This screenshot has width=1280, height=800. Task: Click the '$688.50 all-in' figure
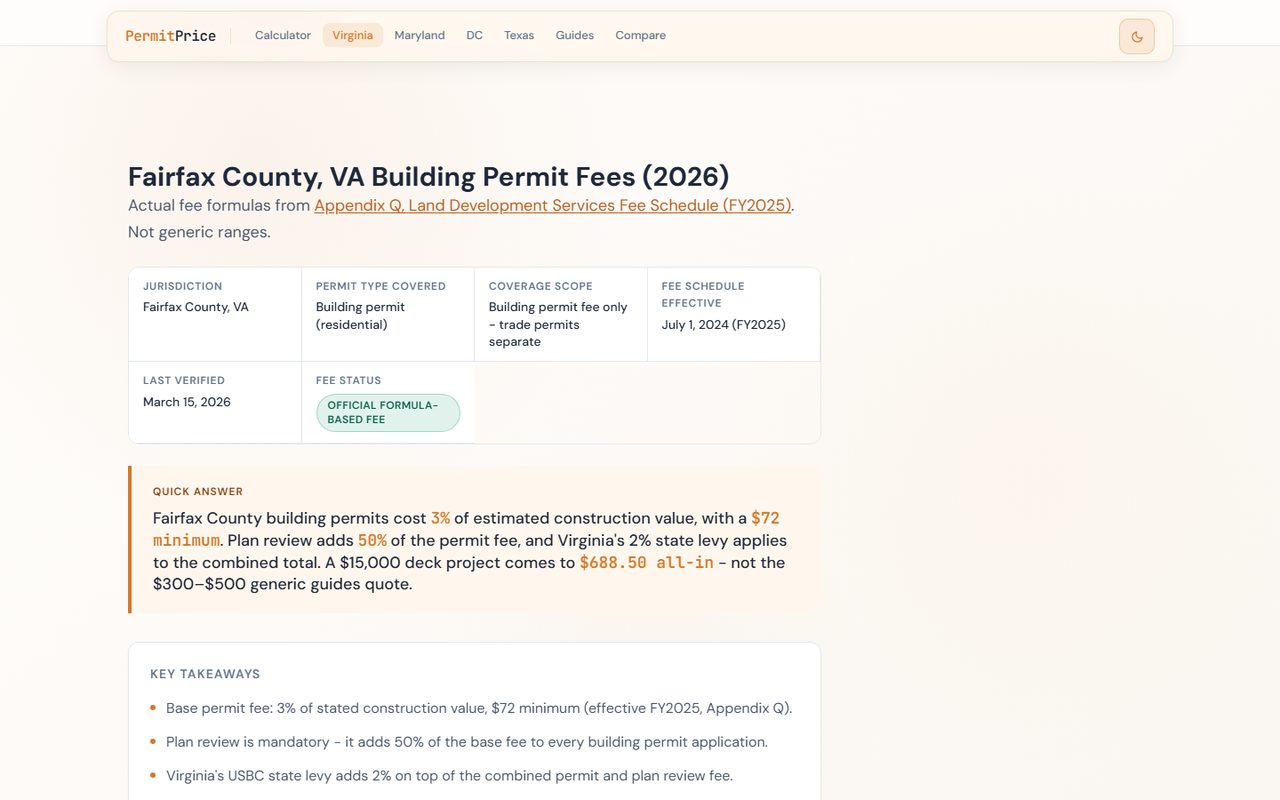point(647,562)
